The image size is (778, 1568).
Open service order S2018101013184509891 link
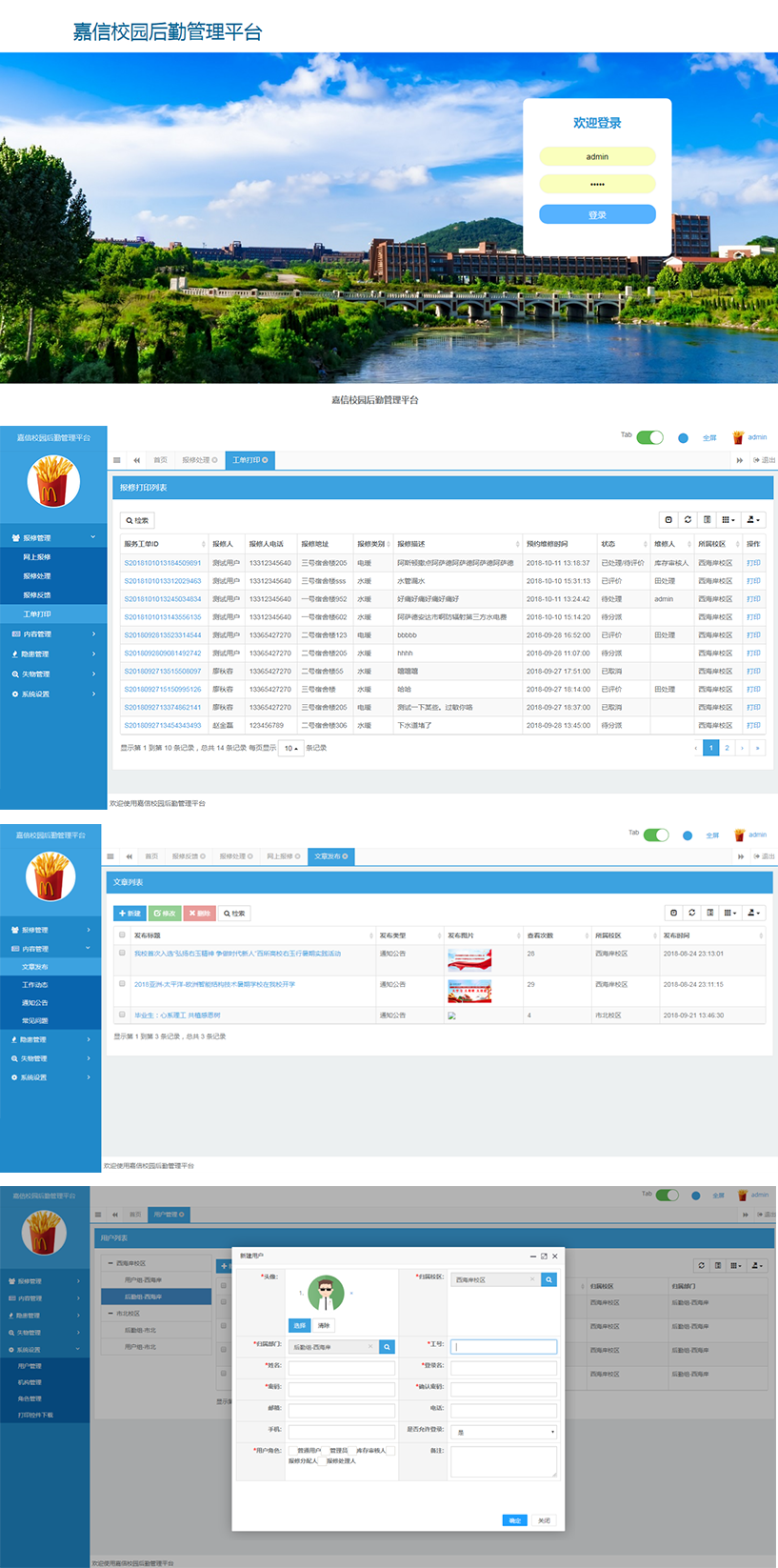tap(163, 563)
